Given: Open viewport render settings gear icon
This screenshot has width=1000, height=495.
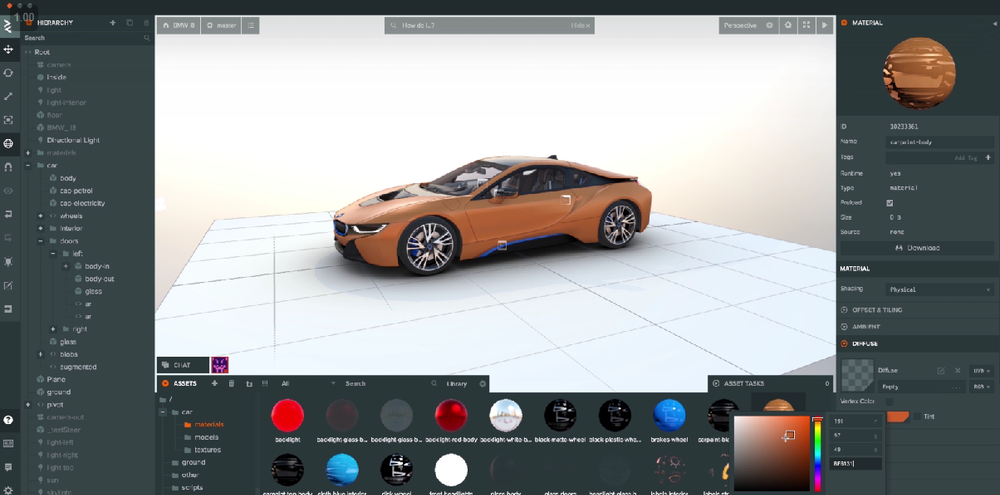Looking at the screenshot, I should pyautogui.click(x=788, y=26).
